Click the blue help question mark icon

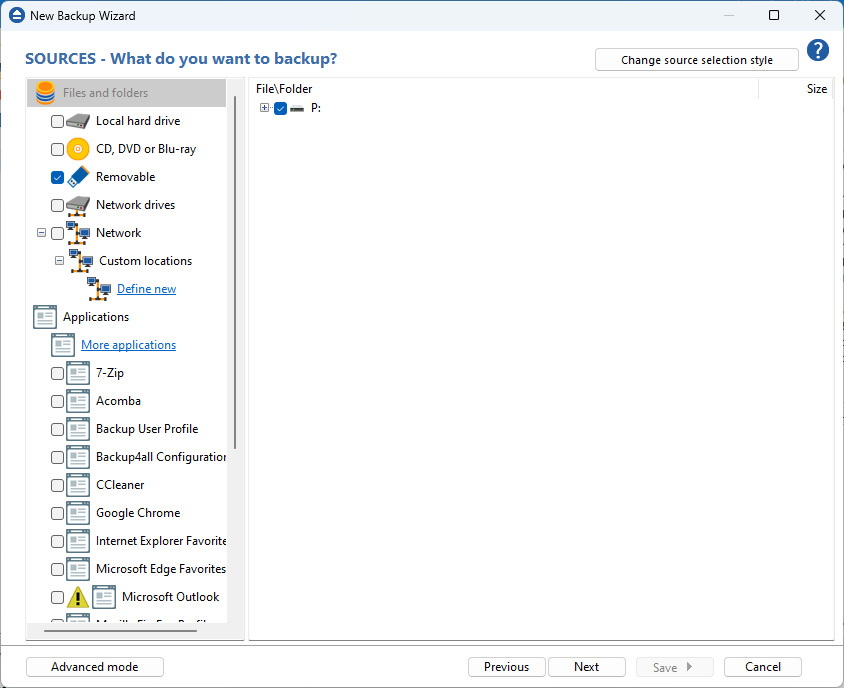[818, 51]
